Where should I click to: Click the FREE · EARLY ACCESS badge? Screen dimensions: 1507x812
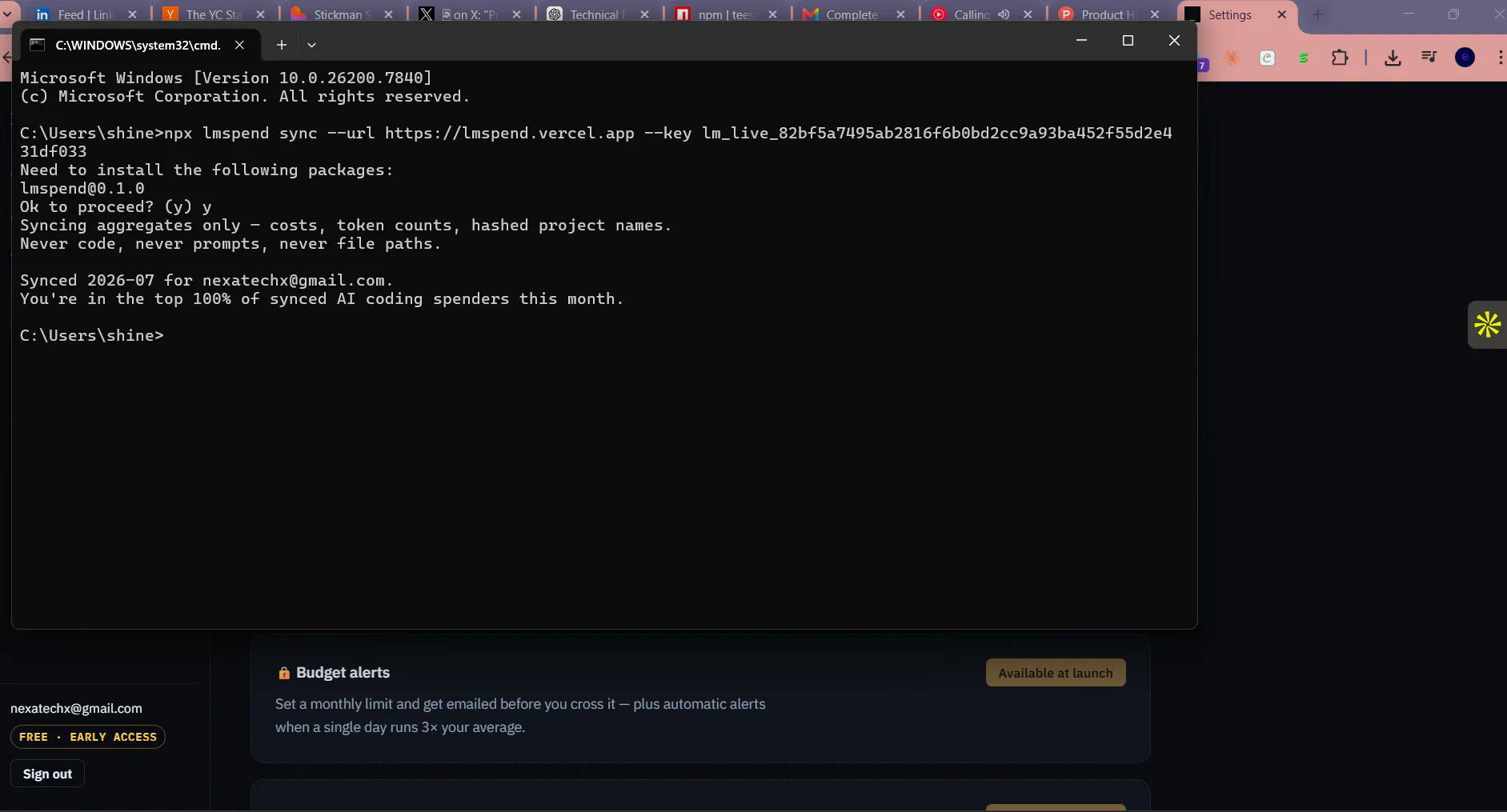click(88, 737)
